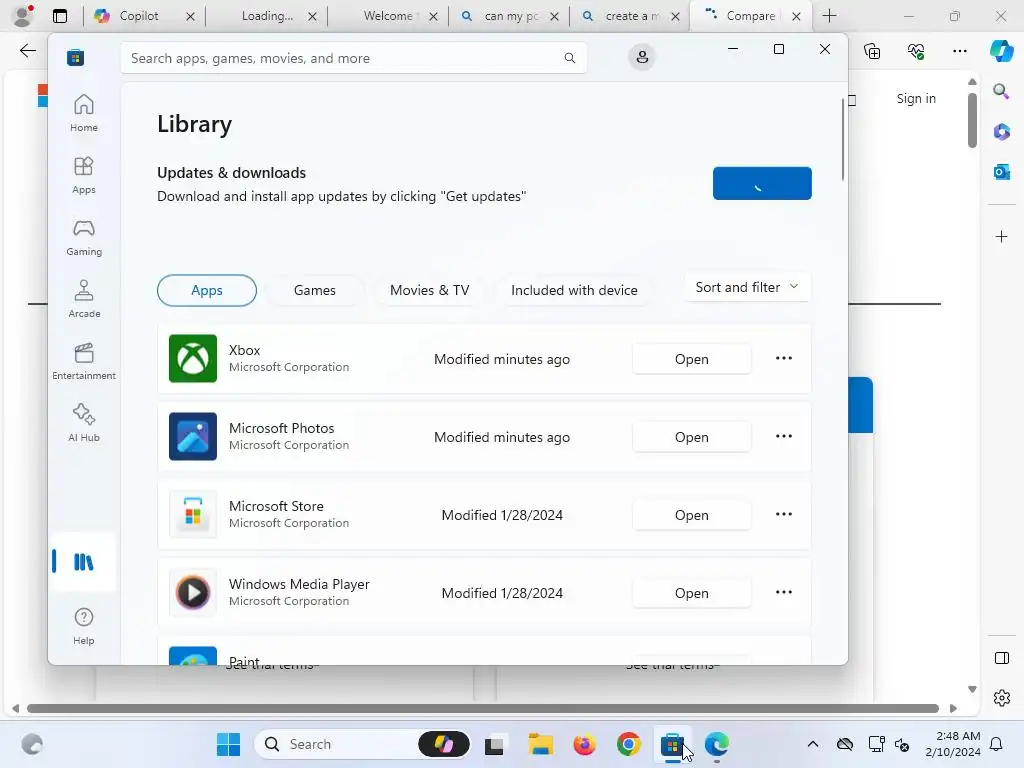Image resolution: width=1024 pixels, height=768 pixels.
Task: Switch to the Welcome browser tab
Action: [x=388, y=16]
